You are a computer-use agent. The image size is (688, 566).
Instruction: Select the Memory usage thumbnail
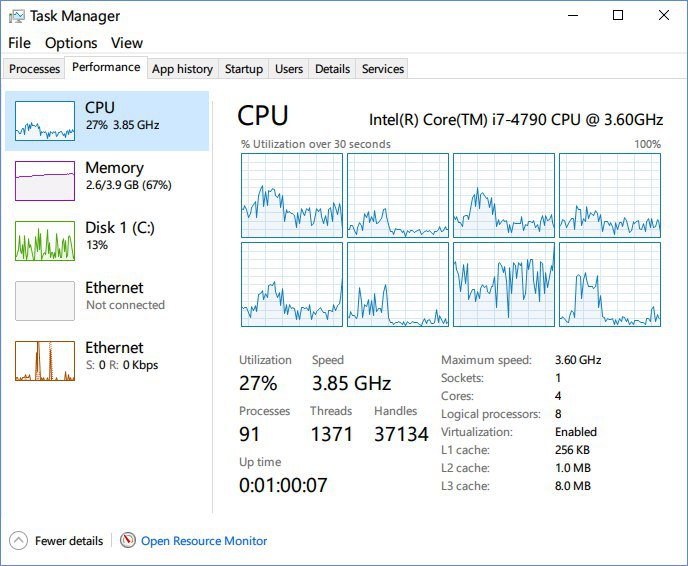45,180
